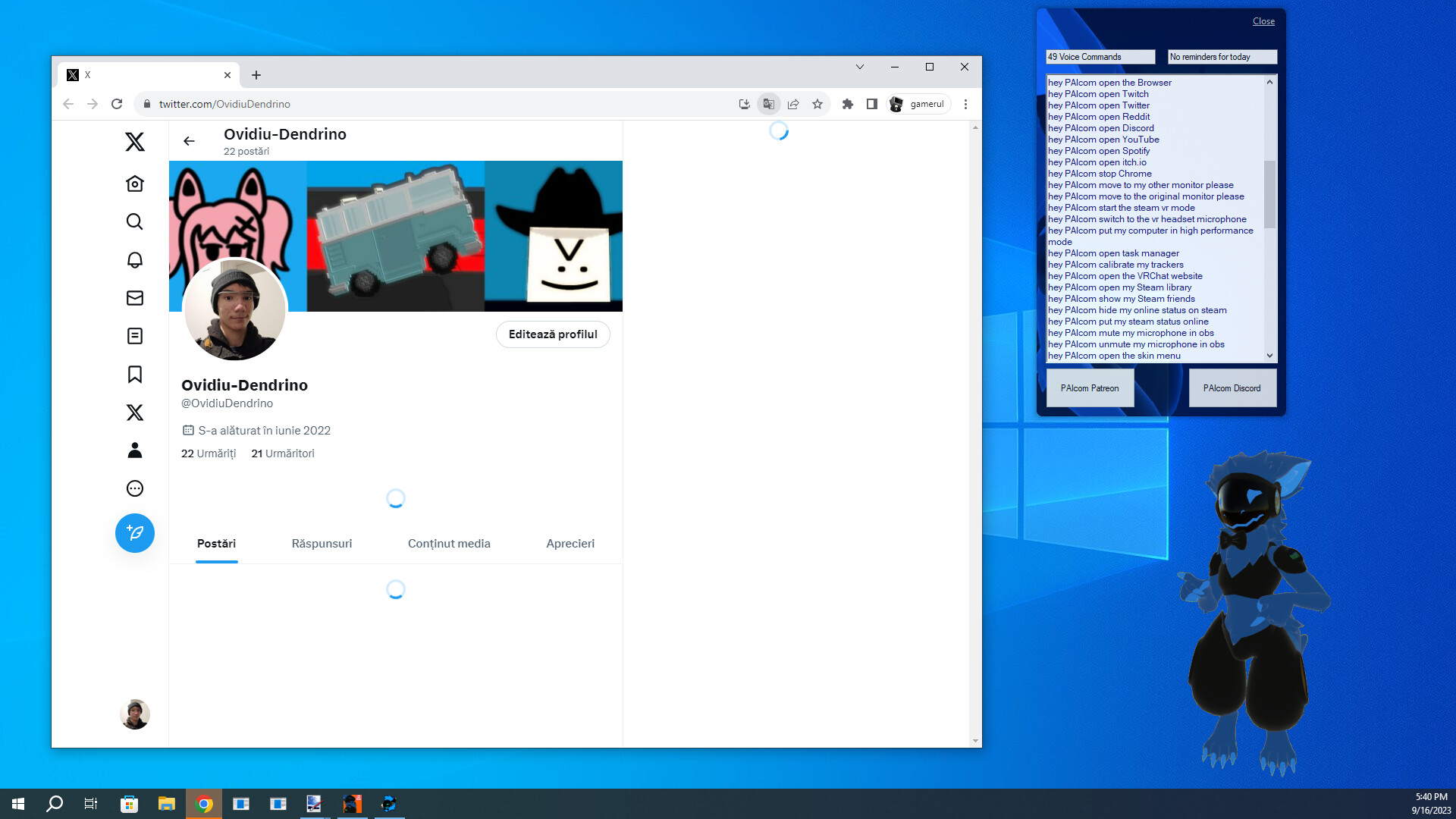Click the Notifications bell icon

coord(134,259)
